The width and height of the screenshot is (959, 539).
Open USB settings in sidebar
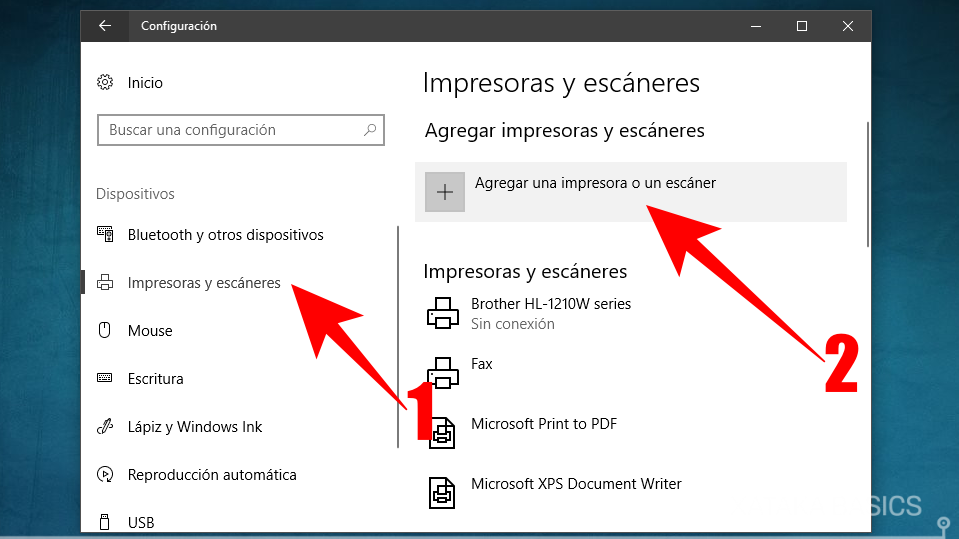pyautogui.click(x=141, y=522)
